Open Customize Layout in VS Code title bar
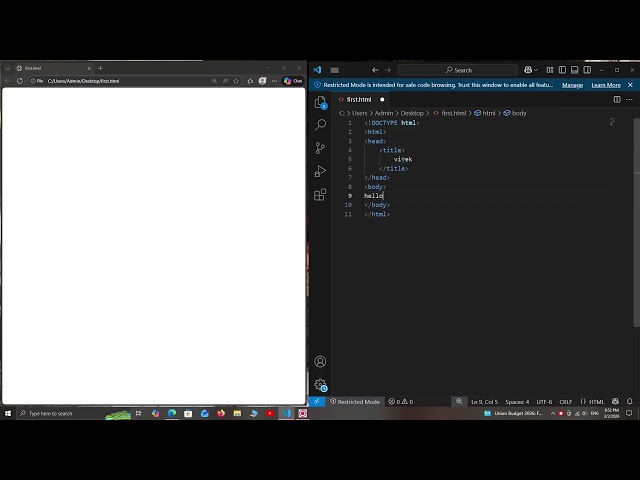 coord(550,70)
